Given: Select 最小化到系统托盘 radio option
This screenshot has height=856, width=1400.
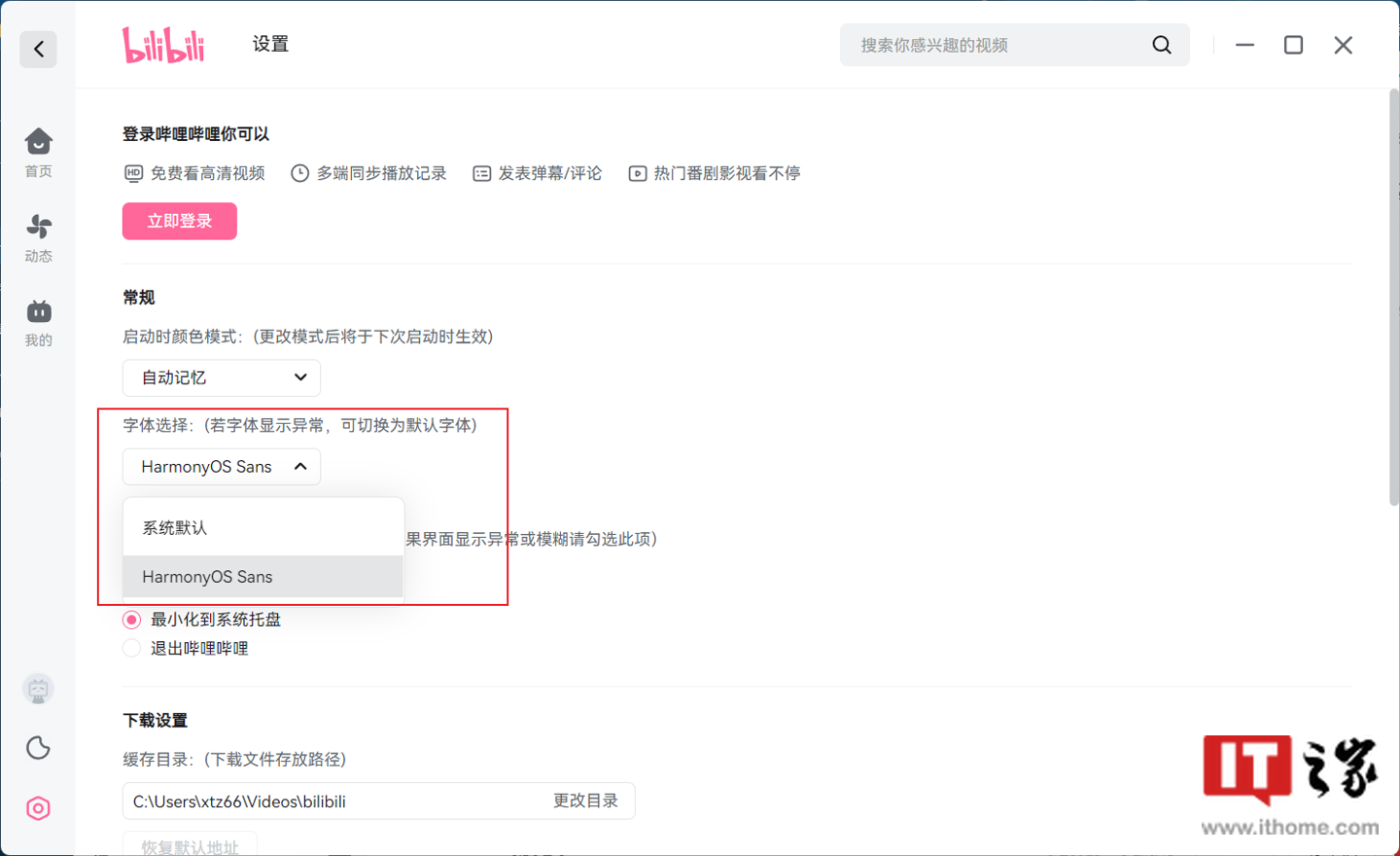Looking at the screenshot, I should [132, 620].
